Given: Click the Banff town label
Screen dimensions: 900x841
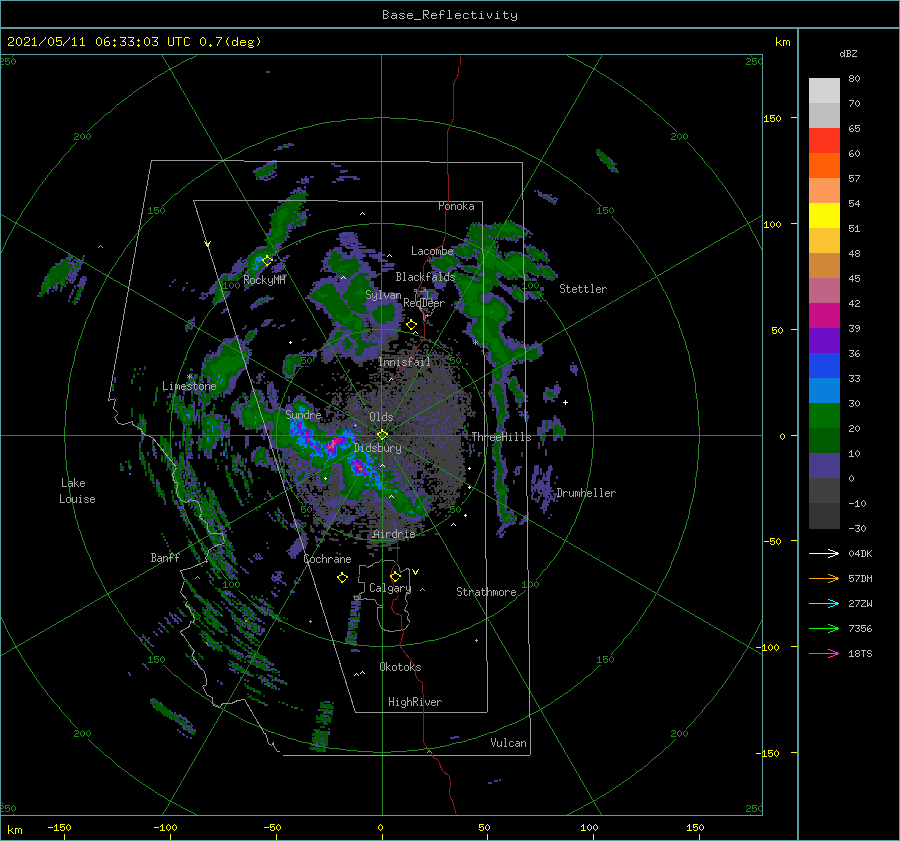Looking at the screenshot, I should point(165,558).
